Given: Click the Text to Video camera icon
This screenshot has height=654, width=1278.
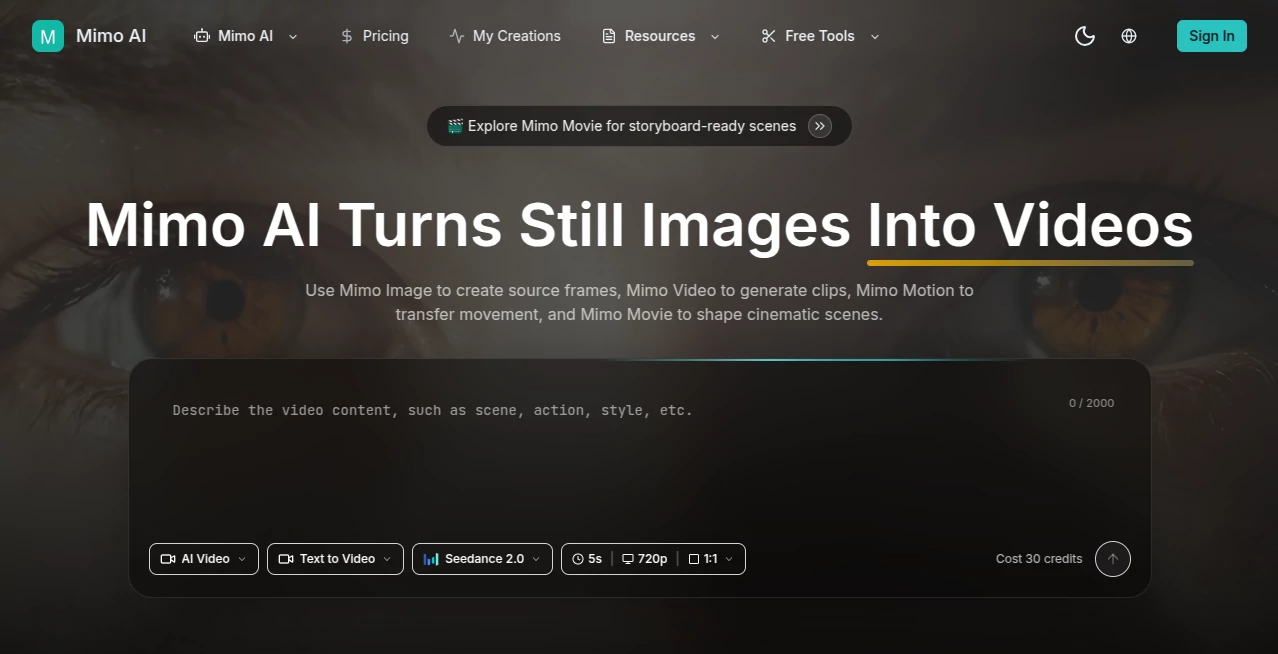Looking at the screenshot, I should click(x=285, y=559).
